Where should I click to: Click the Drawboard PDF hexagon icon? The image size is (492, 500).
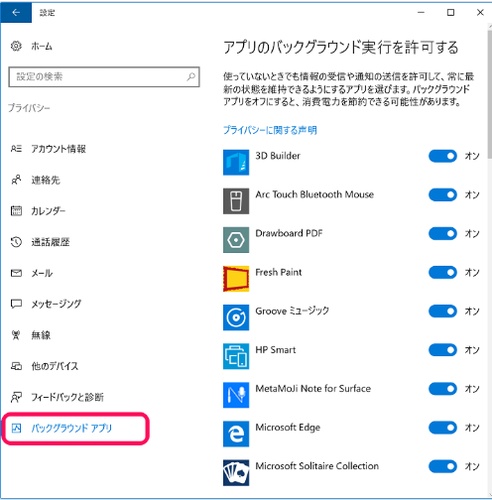236,240
